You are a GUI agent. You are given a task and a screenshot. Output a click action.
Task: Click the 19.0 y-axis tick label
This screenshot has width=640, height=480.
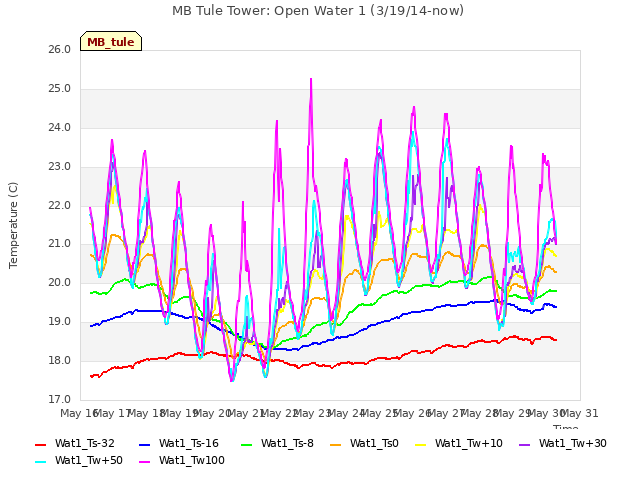pos(60,322)
